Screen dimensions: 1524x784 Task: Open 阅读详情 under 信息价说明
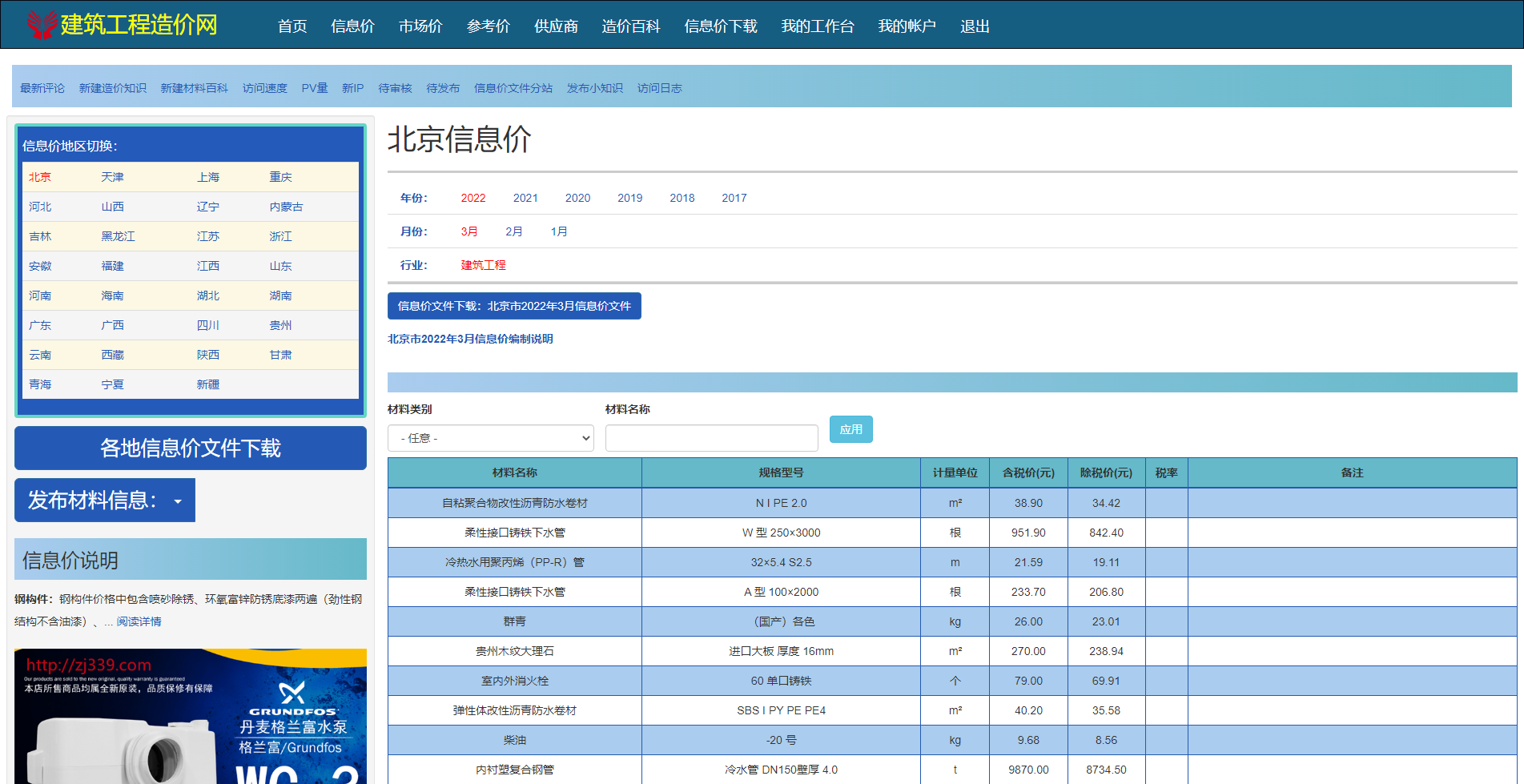138,621
